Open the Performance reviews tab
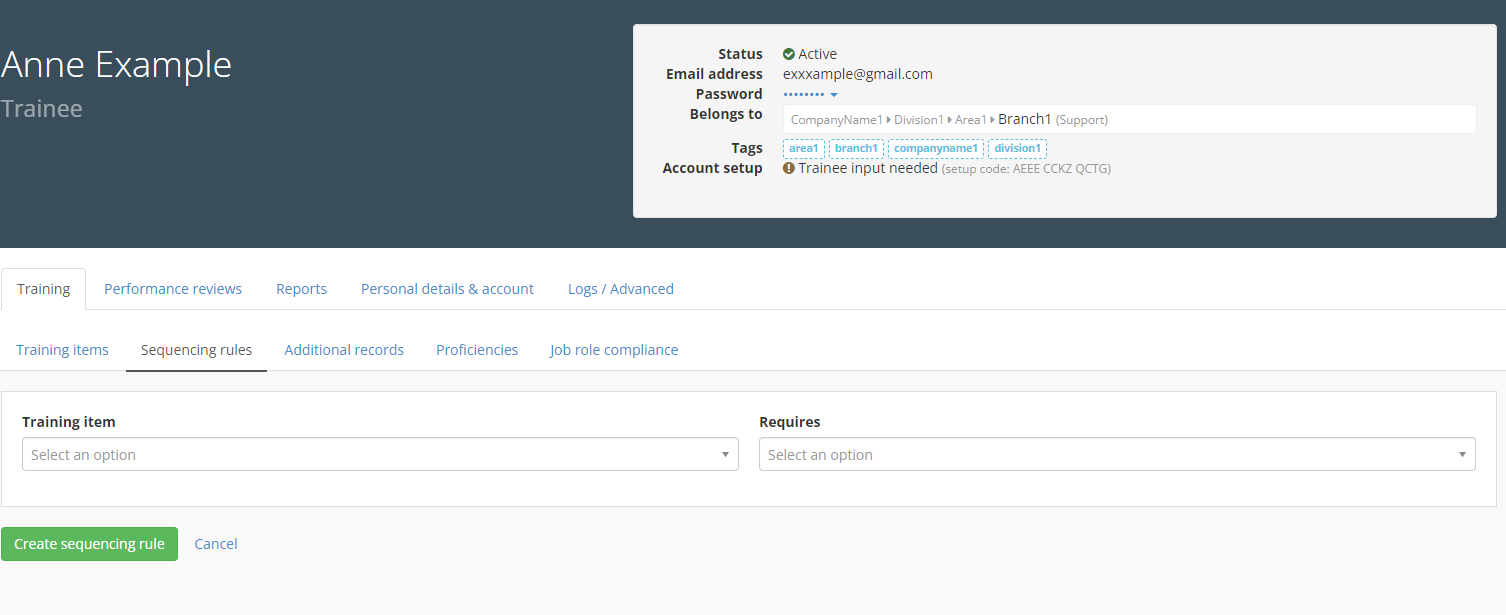 173,289
